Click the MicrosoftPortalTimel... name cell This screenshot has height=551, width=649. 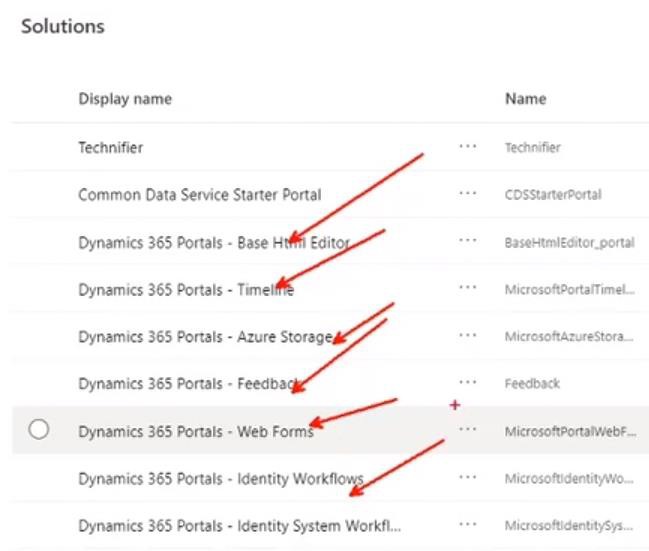click(570, 290)
